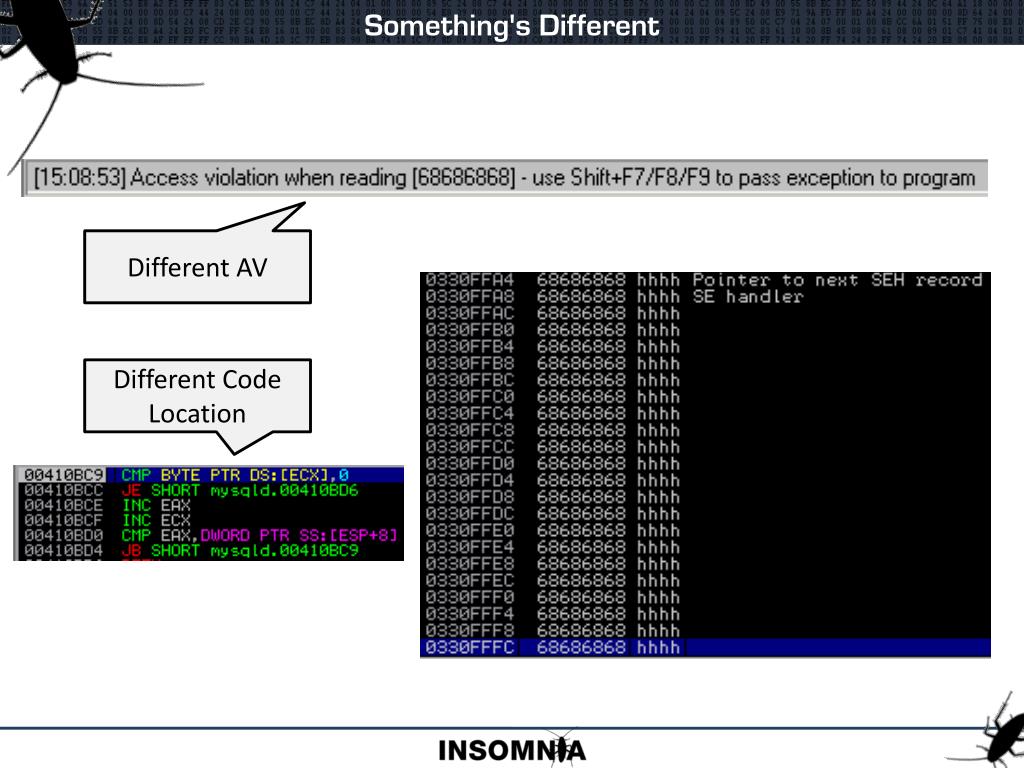This screenshot has height=768, width=1024.
Task: Select stack row 0330FFA4 pointer to next SEH record
Action: (x=705, y=280)
